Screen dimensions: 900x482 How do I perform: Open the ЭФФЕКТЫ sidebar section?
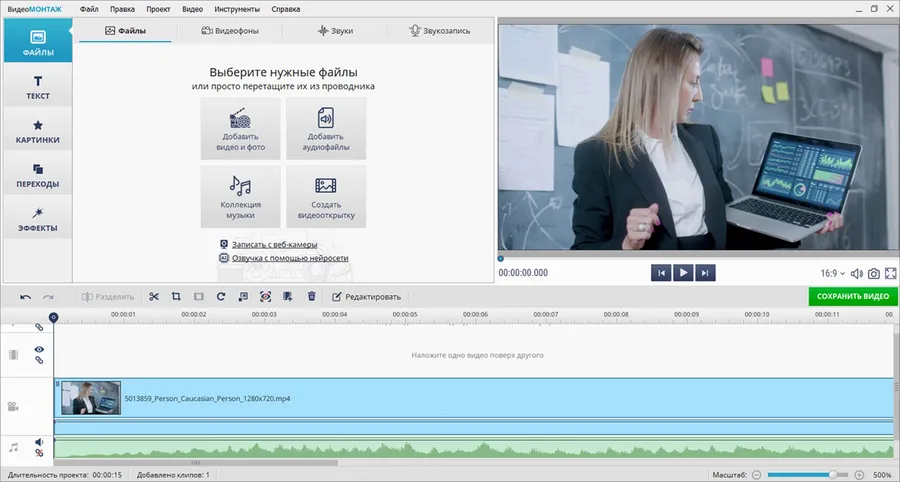[x=38, y=219]
